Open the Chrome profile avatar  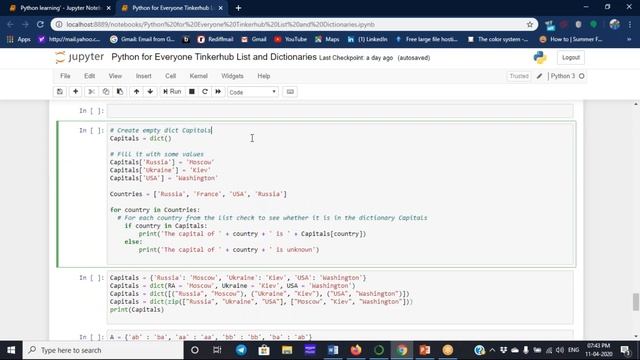tap(614, 24)
